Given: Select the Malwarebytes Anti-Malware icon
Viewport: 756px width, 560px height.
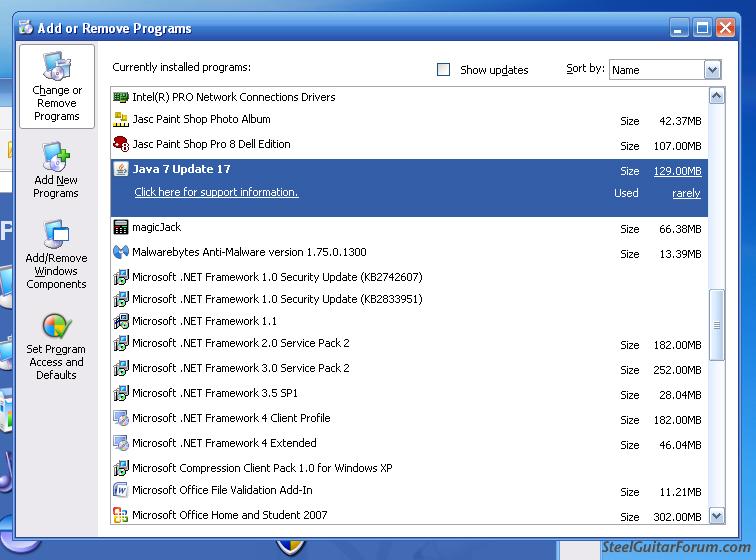Looking at the screenshot, I should tap(121, 252).
